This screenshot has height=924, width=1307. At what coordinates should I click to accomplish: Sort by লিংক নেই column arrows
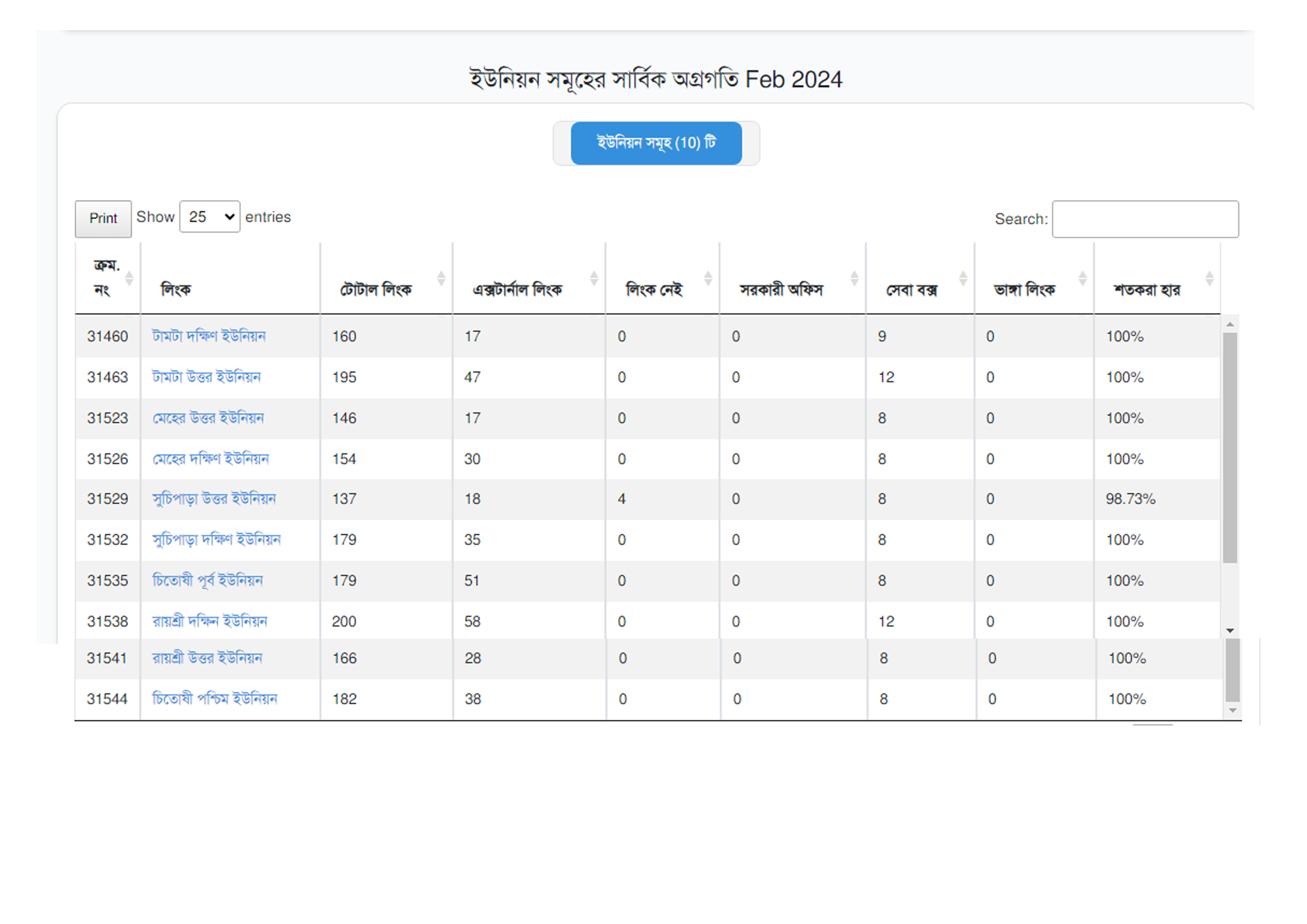tap(708, 278)
